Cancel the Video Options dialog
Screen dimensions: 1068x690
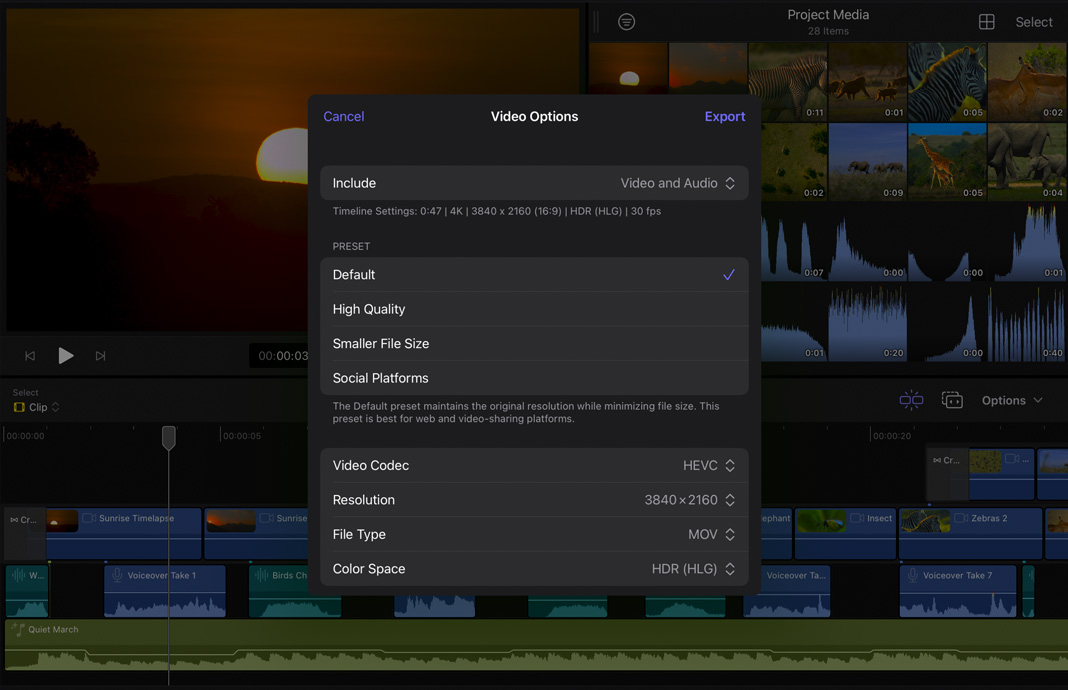pyautogui.click(x=343, y=116)
